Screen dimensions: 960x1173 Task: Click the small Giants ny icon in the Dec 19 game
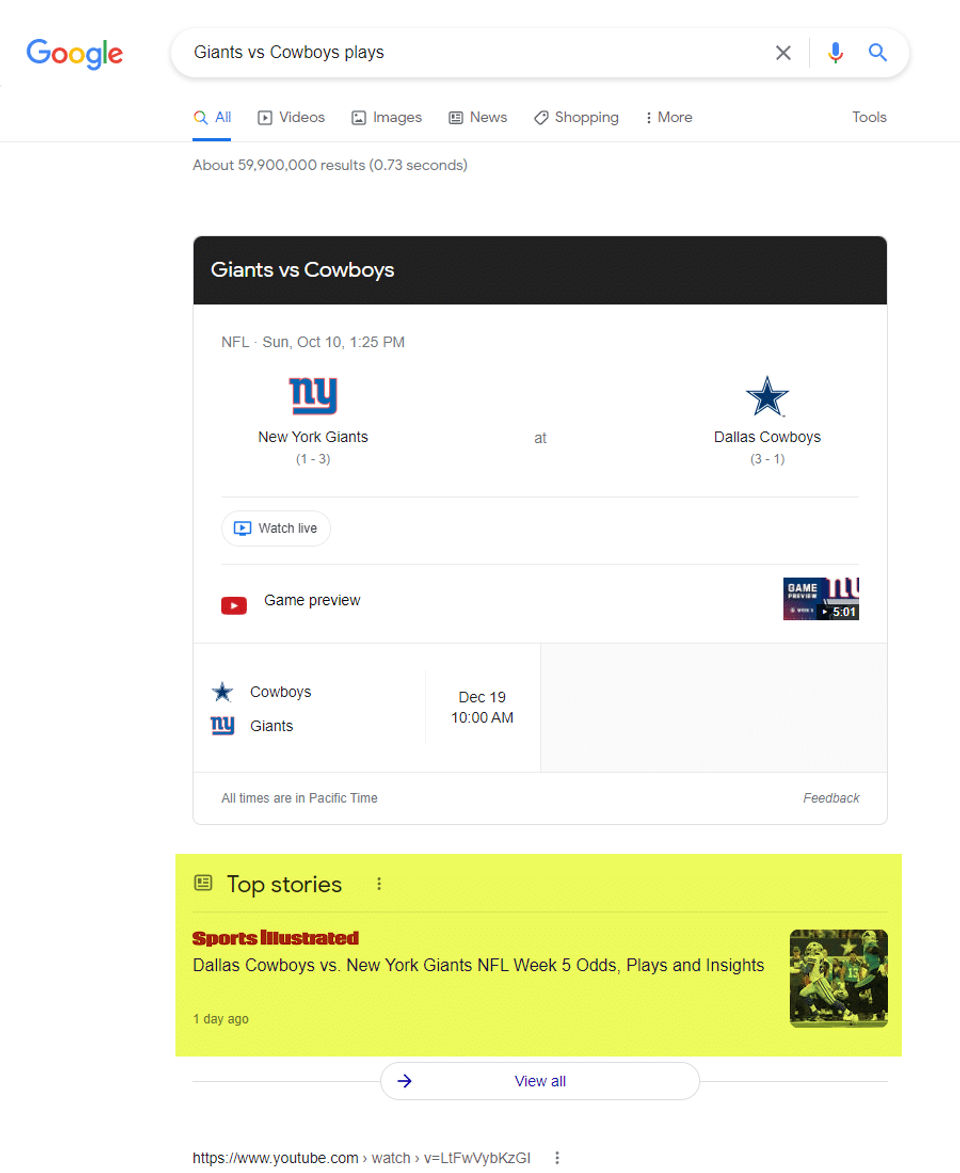[x=222, y=725]
